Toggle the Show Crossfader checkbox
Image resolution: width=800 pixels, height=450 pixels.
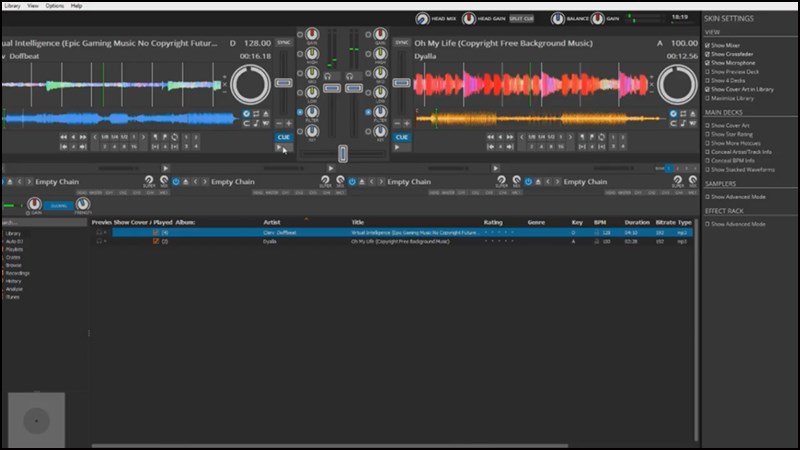click(708, 54)
